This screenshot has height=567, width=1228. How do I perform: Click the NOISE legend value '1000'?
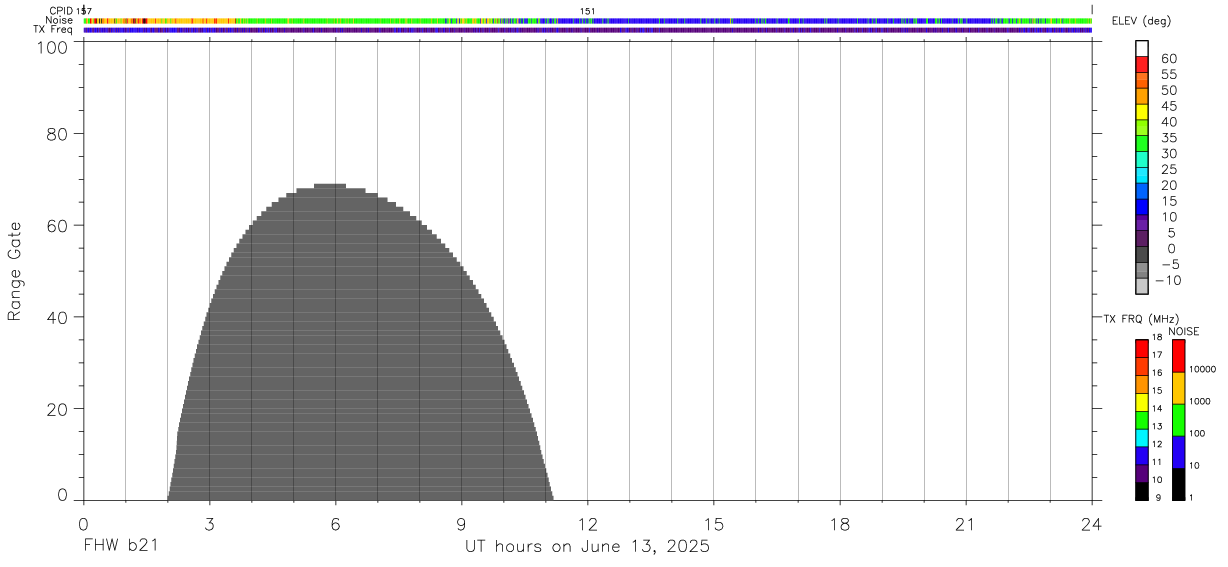pyautogui.click(x=1202, y=402)
